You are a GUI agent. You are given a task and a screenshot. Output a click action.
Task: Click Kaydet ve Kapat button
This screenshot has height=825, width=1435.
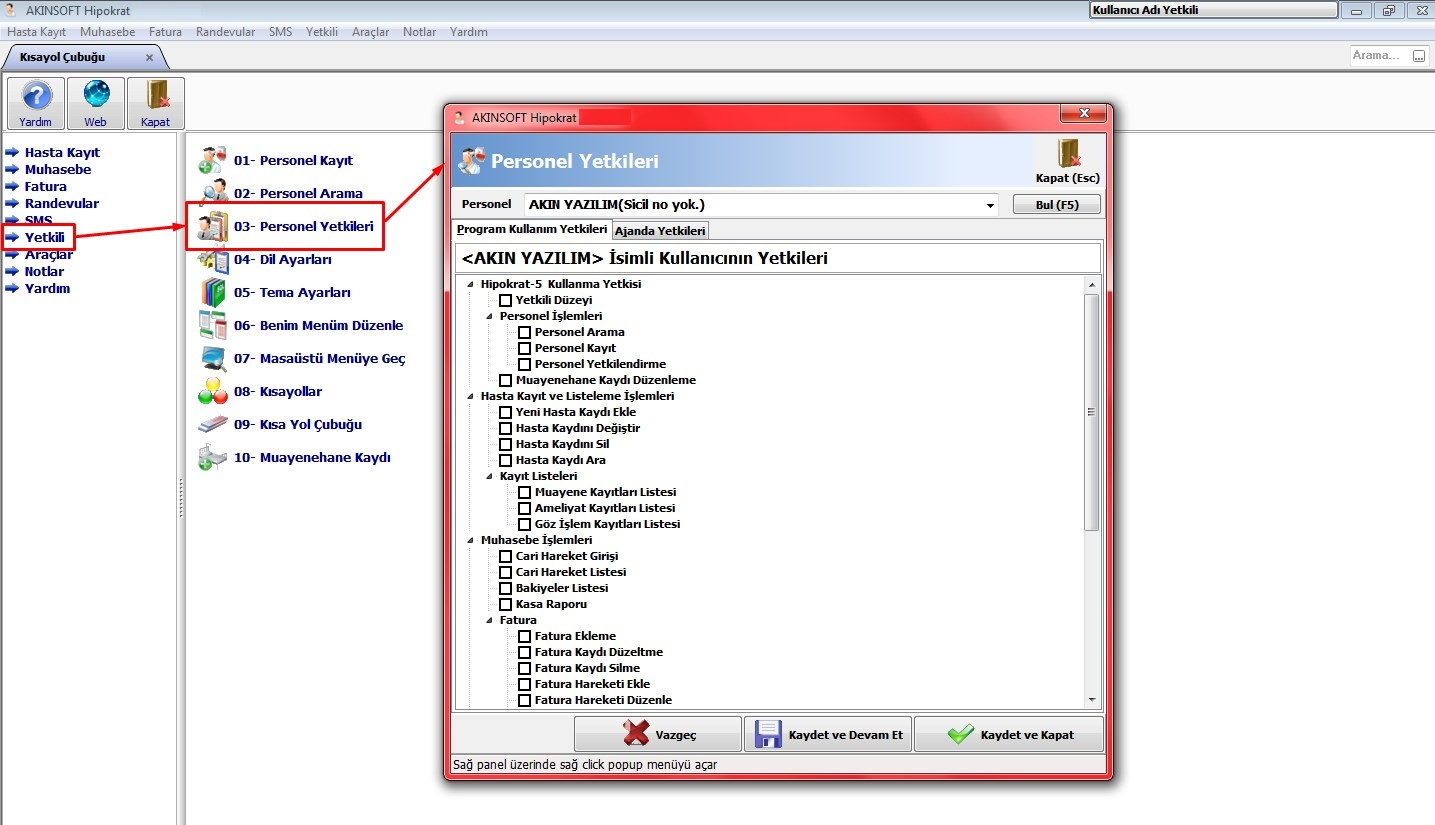pyautogui.click(x=1009, y=734)
